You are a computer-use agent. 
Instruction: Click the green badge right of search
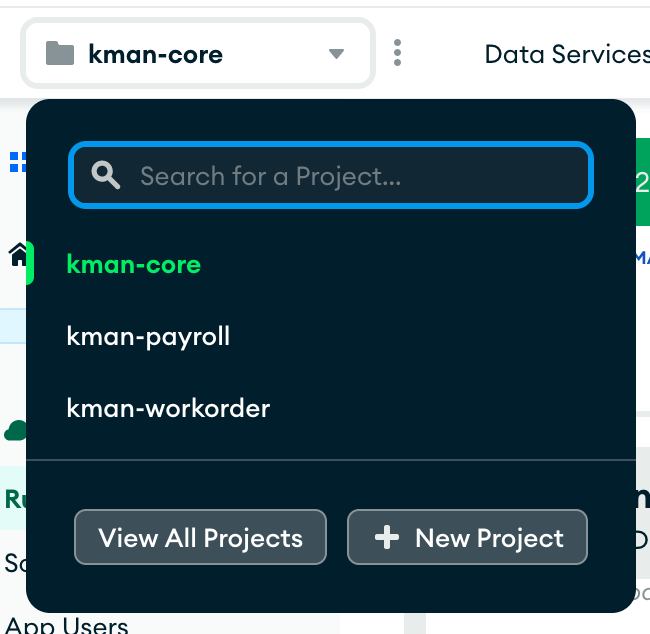[x=642, y=181]
